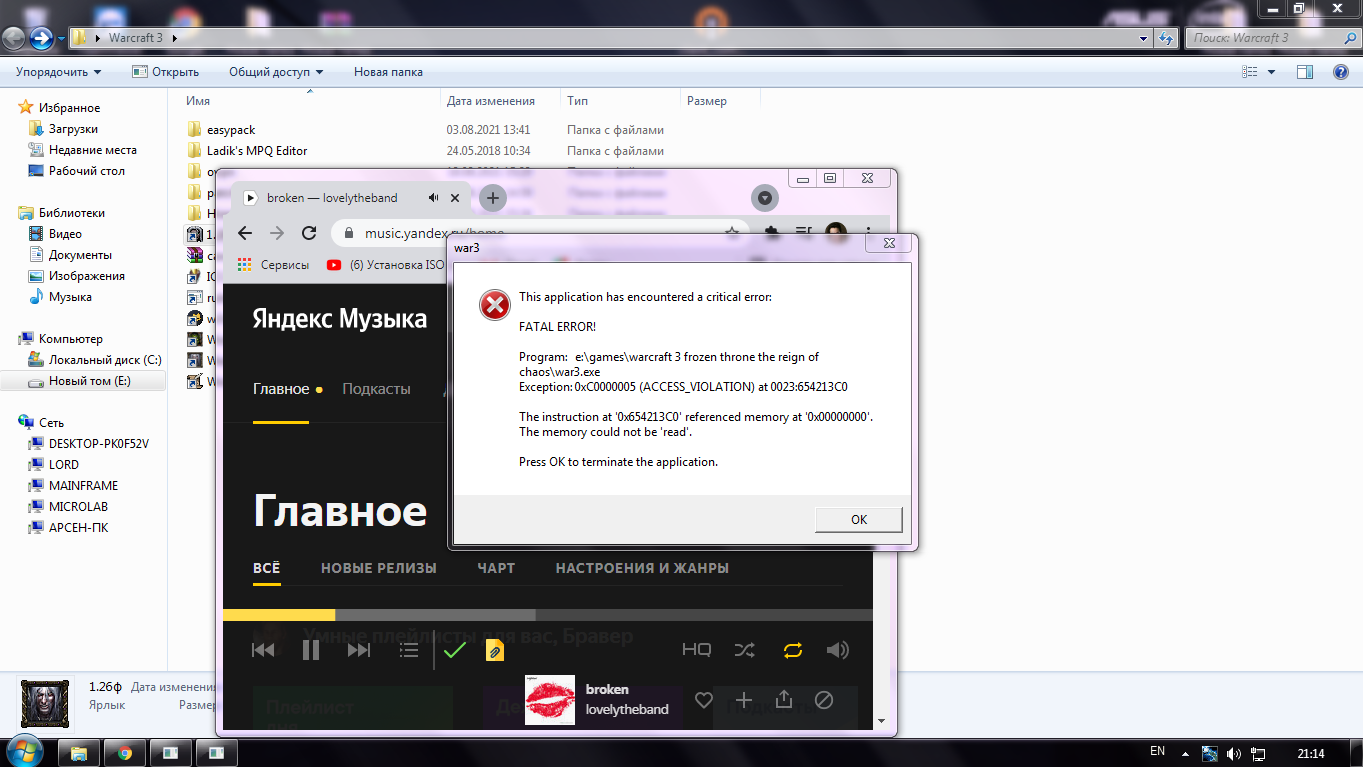1363x767 pixels.
Task: Open Рабочий стол in sidebar
Action: point(87,171)
